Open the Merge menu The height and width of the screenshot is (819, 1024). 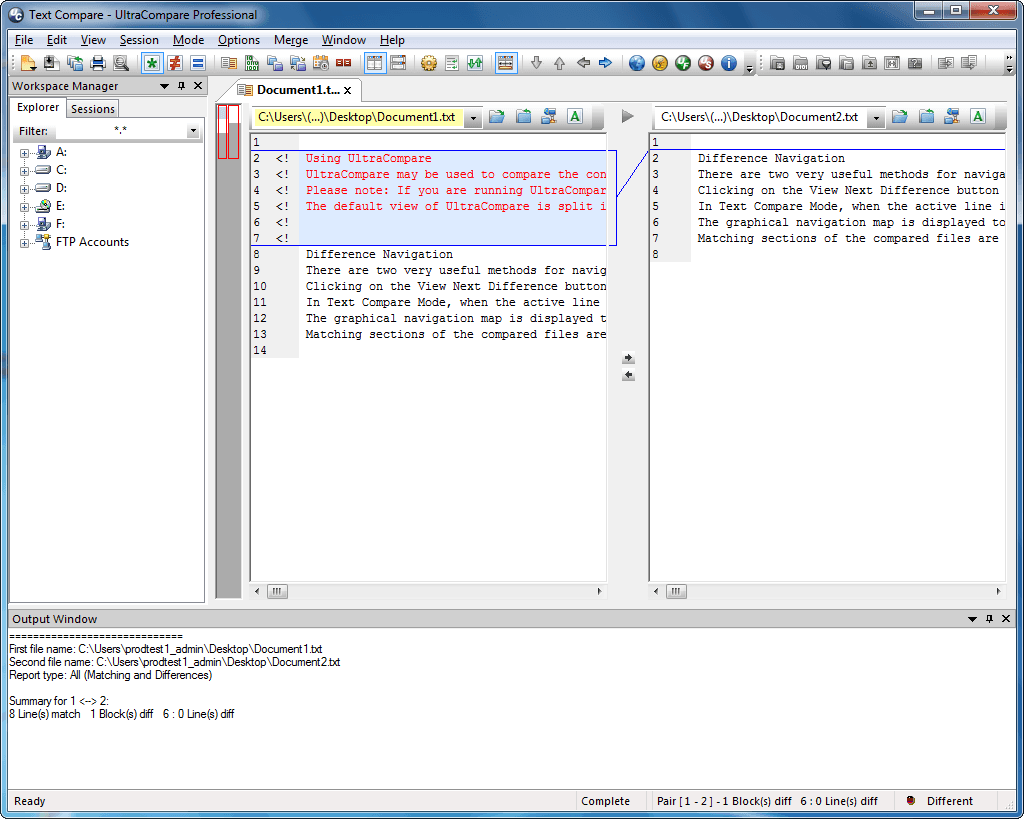point(291,40)
